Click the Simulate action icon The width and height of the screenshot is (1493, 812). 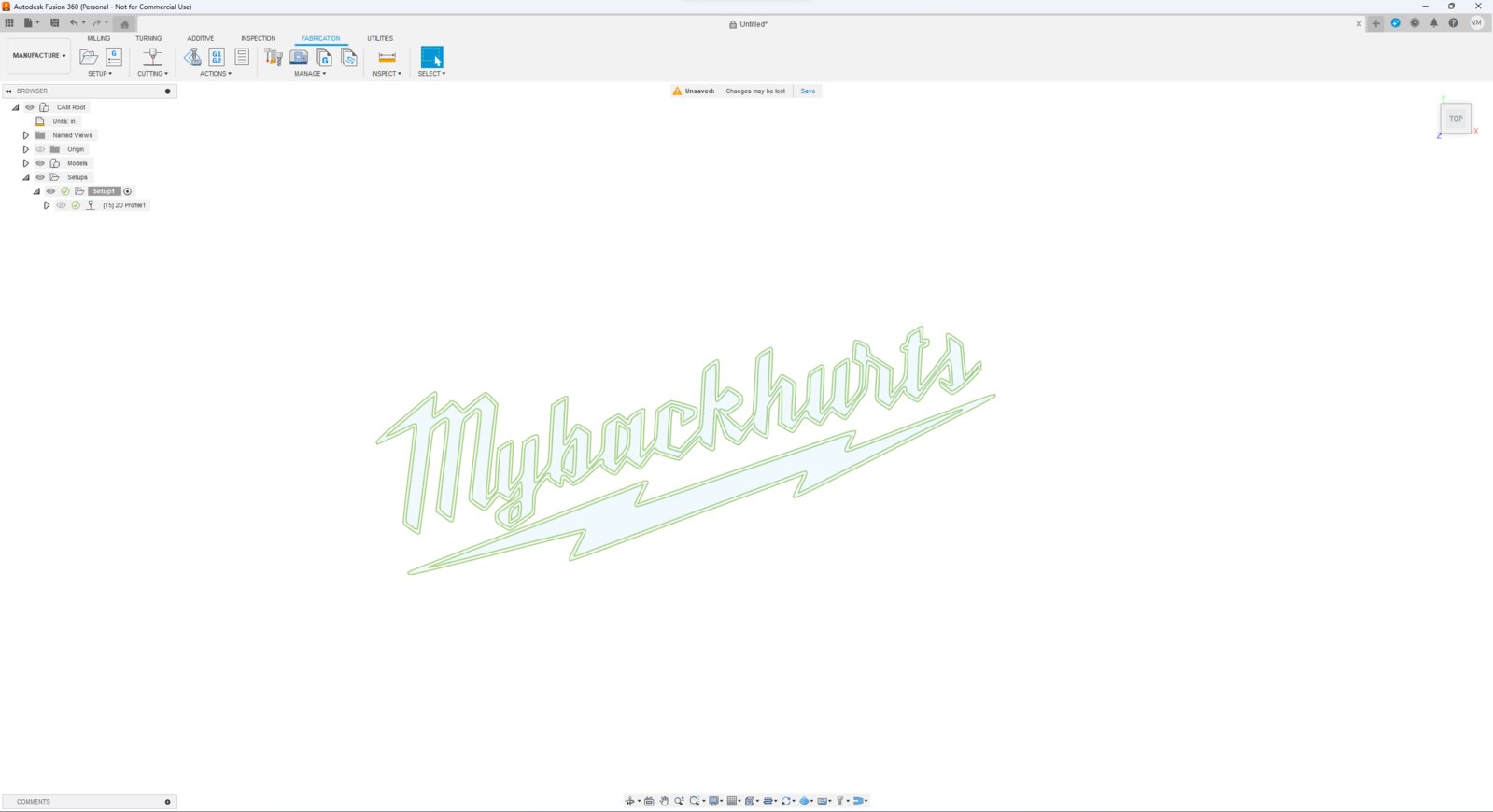click(192, 58)
